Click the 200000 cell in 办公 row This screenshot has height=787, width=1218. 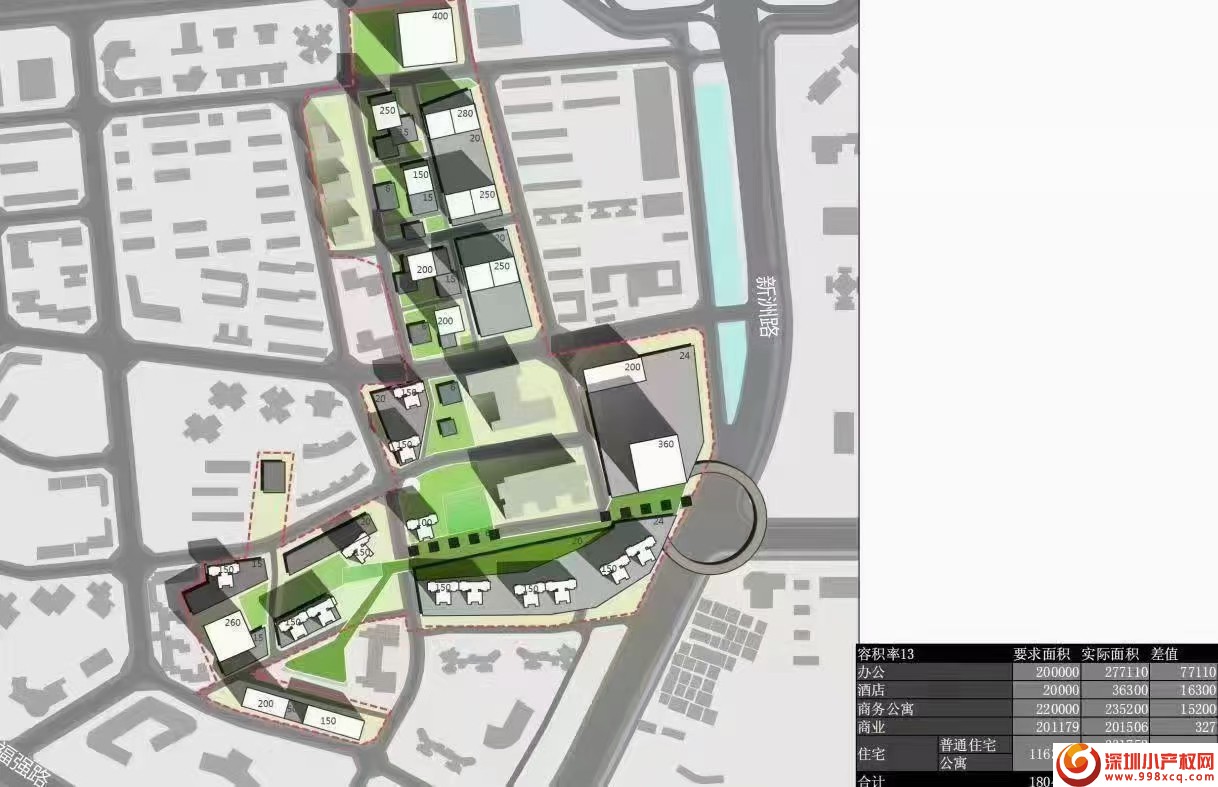coord(1046,673)
